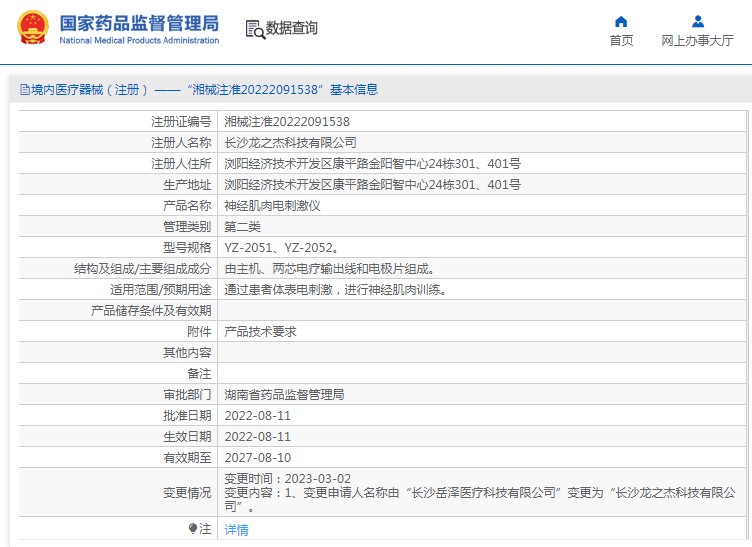Click the 有效期至 row label
This screenshot has width=752, height=547.
(x=187, y=458)
